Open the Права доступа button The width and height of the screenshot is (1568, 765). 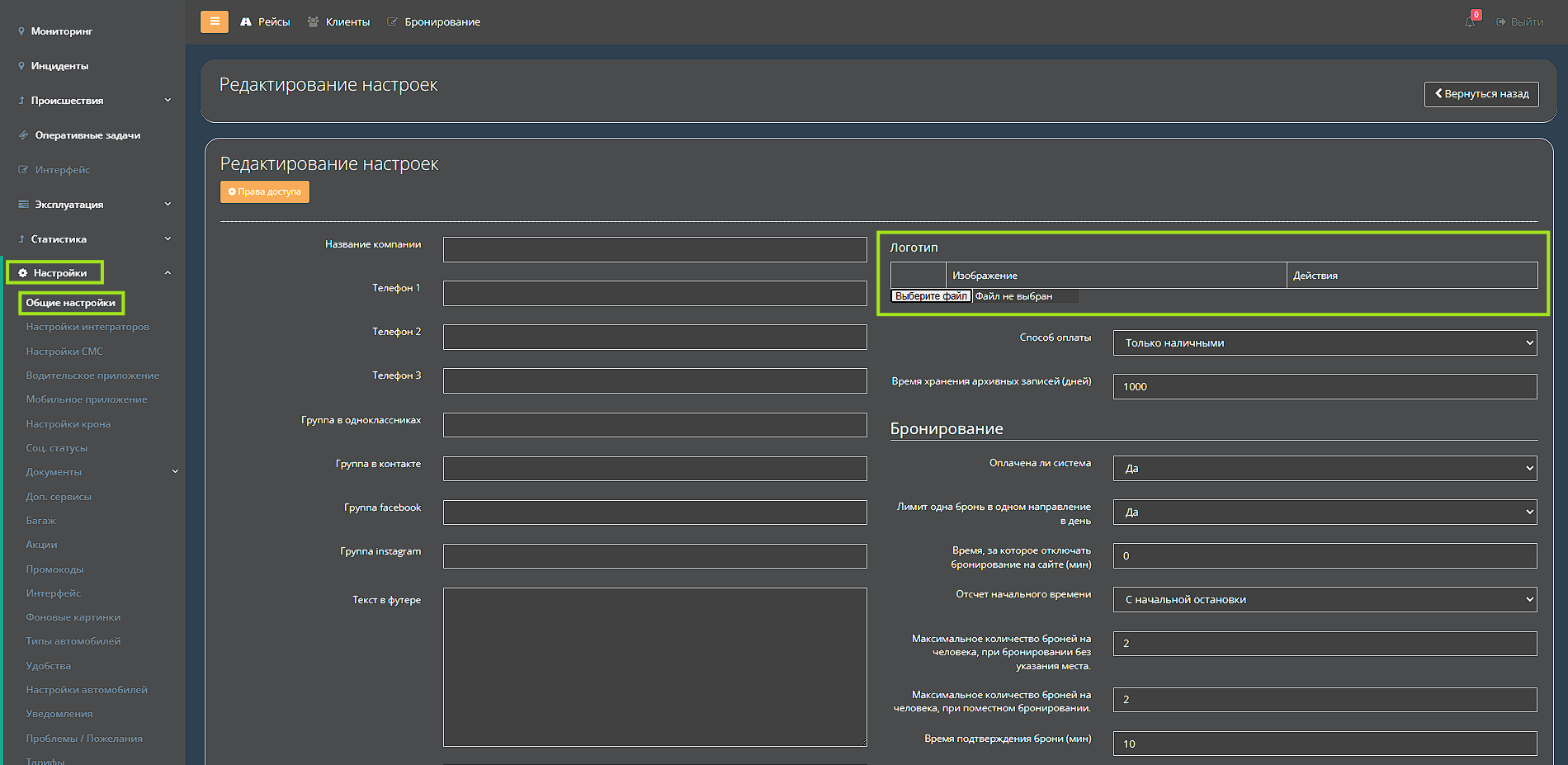click(264, 191)
